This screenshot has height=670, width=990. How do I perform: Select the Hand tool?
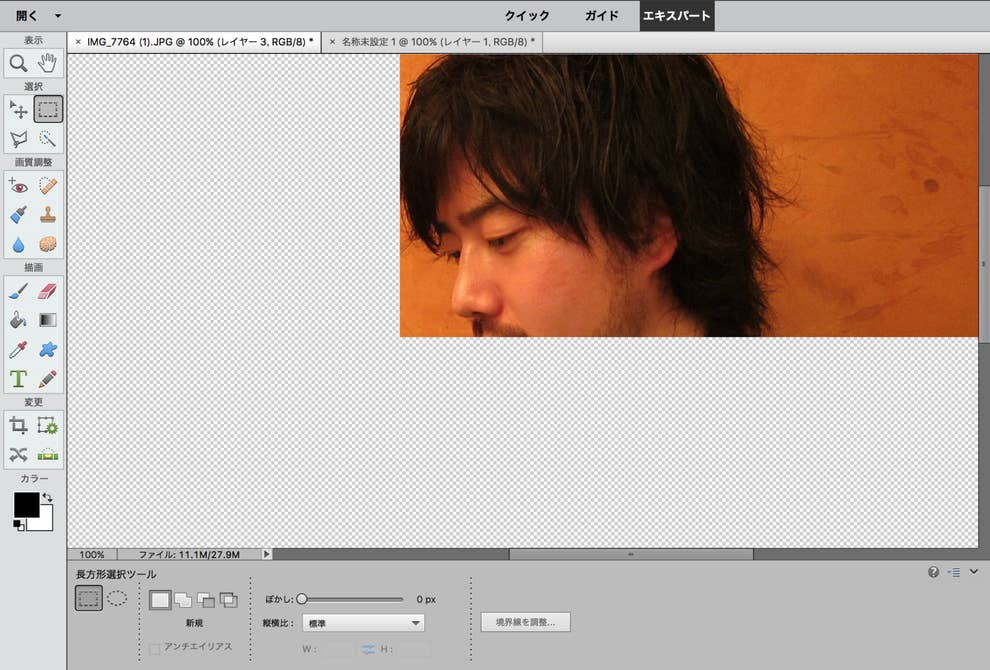[48, 64]
